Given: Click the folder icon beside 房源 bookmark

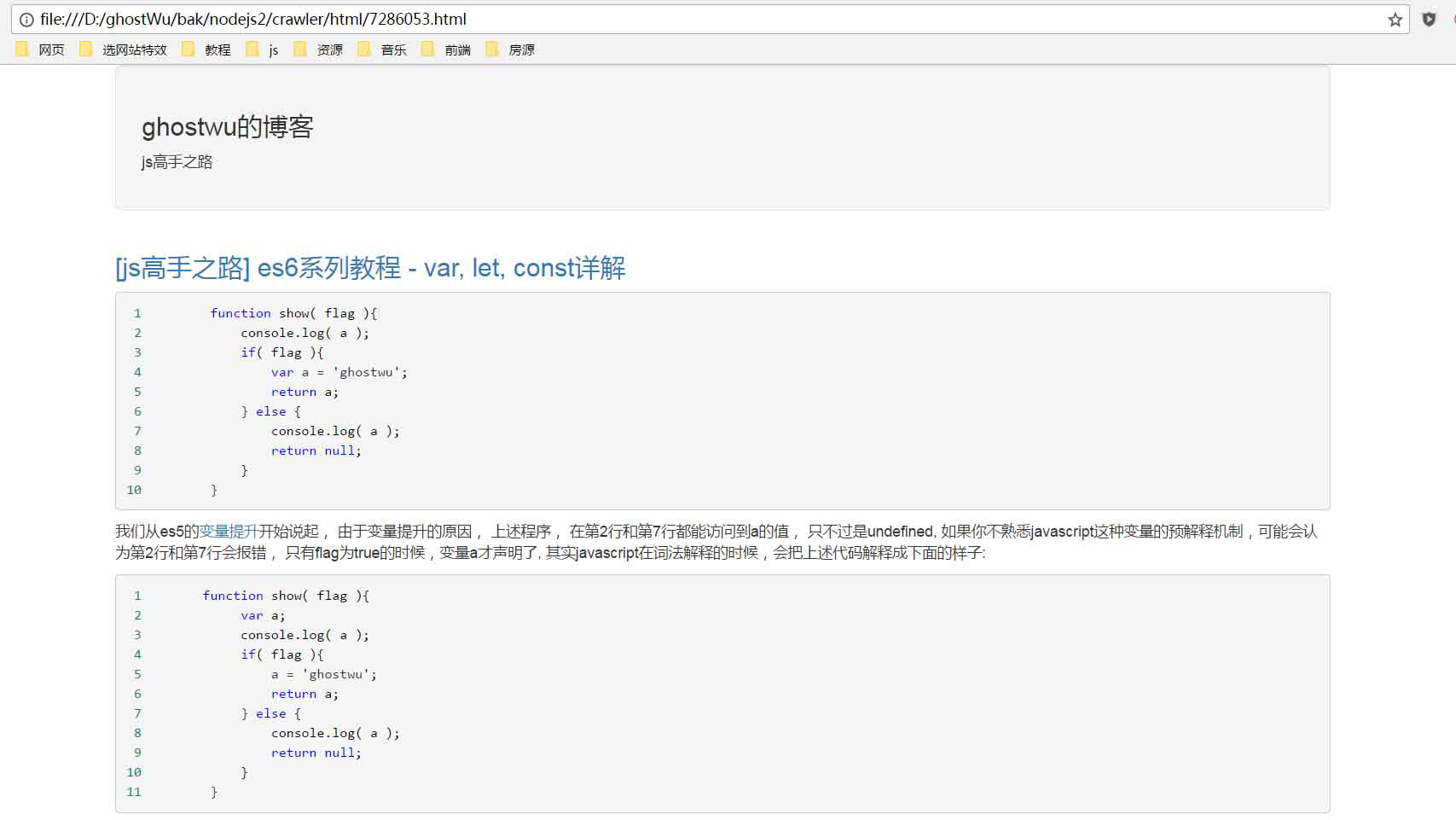Looking at the screenshot, I should tap(492, 49).
